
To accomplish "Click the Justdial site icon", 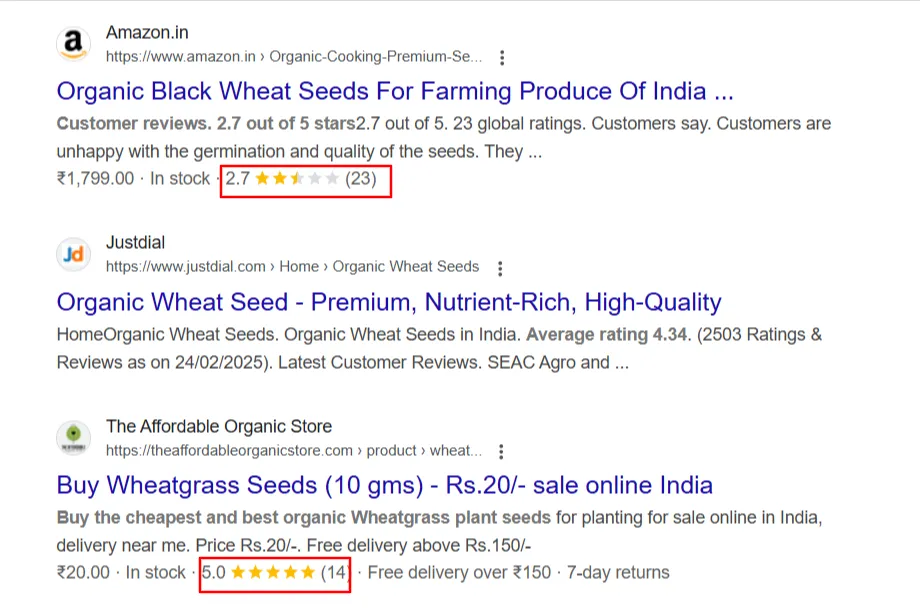I will pos(72,254).
